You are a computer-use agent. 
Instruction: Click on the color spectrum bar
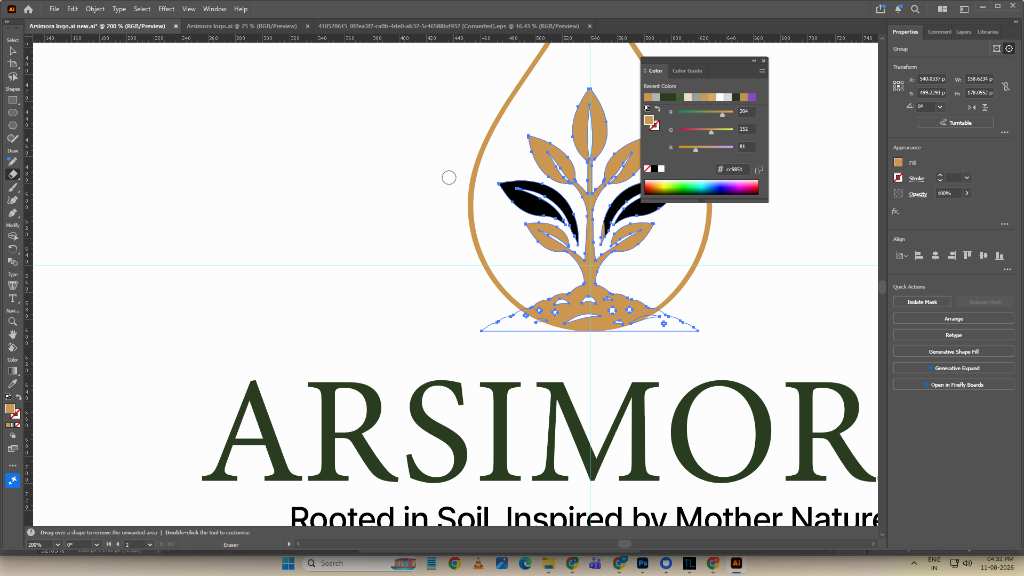(x=701, y=187)
